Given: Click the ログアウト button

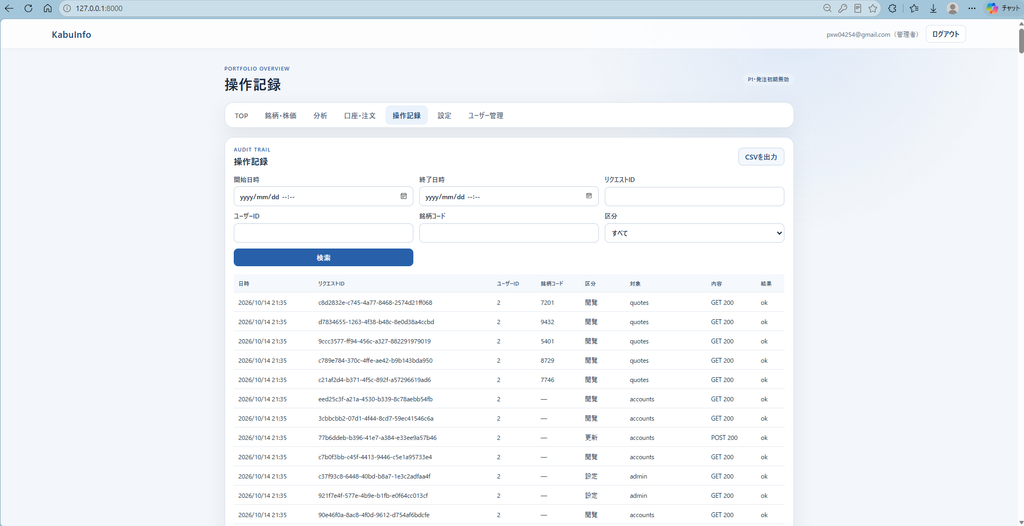Looking at the screenshot, I should click(x=946, y=34).
